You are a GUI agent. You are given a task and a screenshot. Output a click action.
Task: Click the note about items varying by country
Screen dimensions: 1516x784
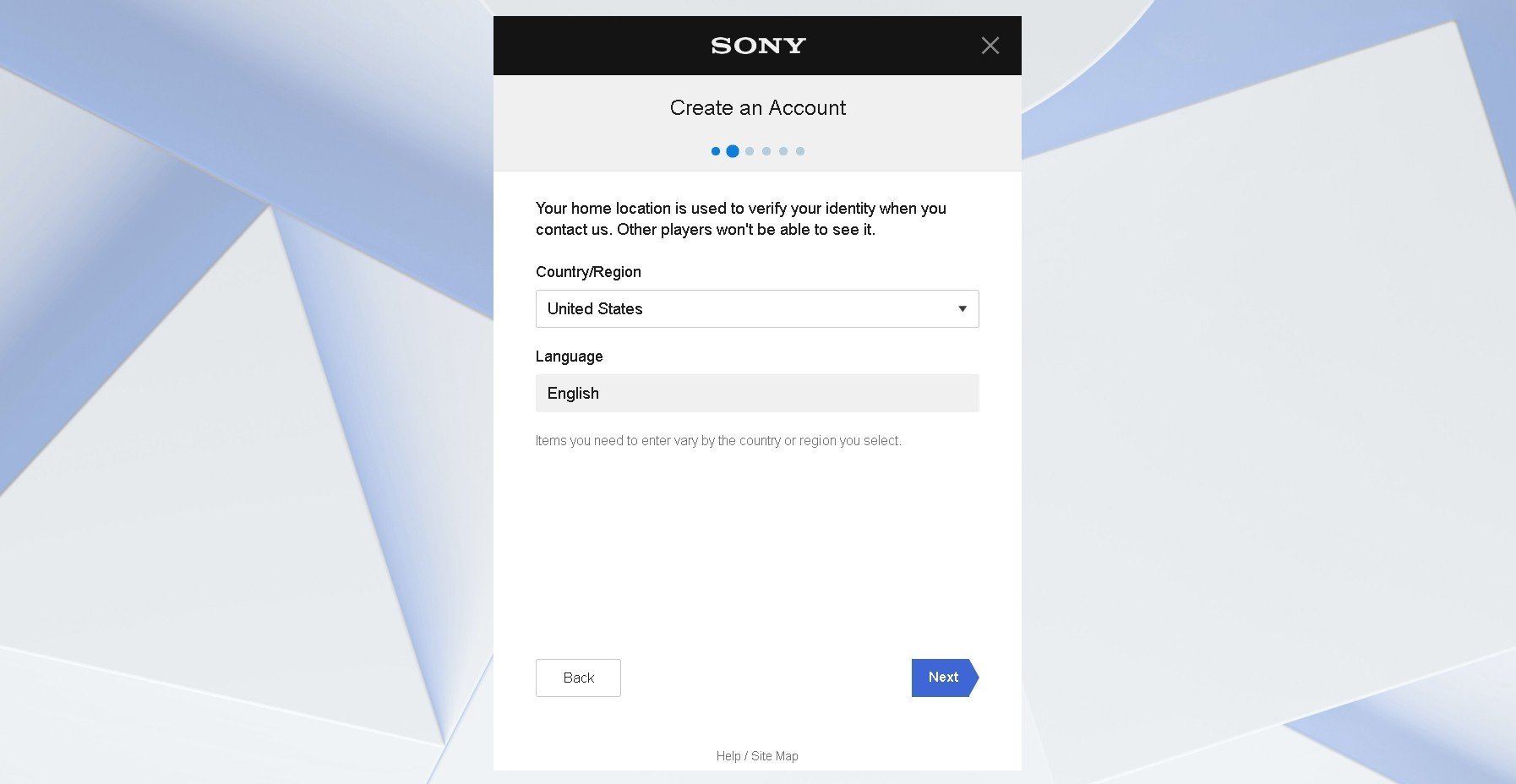click(718, 441)
